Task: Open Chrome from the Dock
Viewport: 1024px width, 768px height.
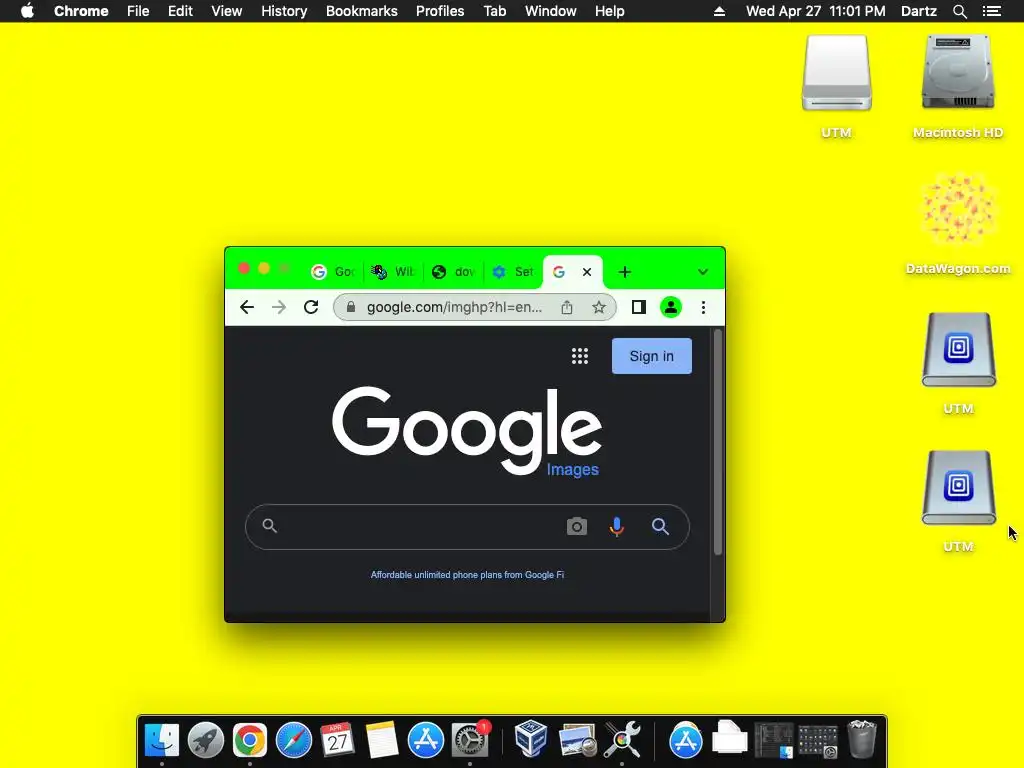Action: click(249, 741)
